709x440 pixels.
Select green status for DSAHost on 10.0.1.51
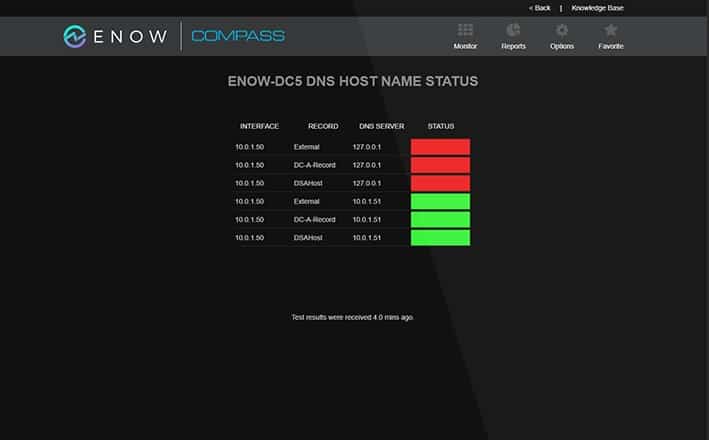[440, 237]
